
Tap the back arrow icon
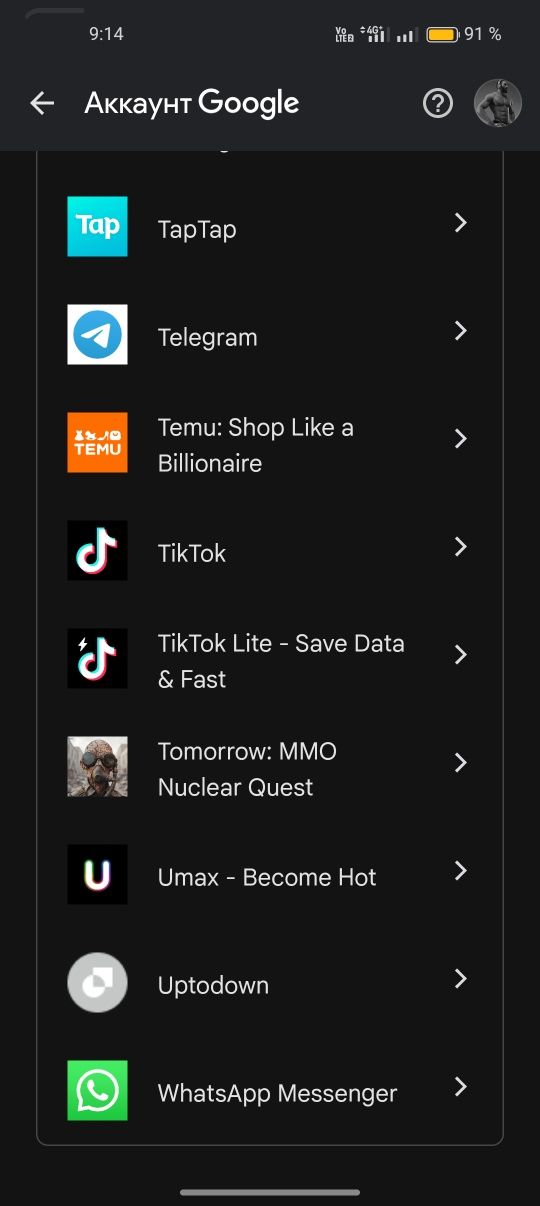click(42, 103)
